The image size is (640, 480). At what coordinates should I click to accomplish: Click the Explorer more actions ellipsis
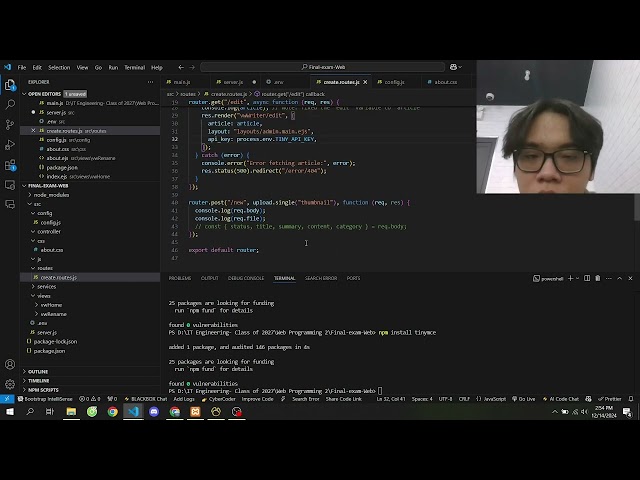[x=151, y=82]
